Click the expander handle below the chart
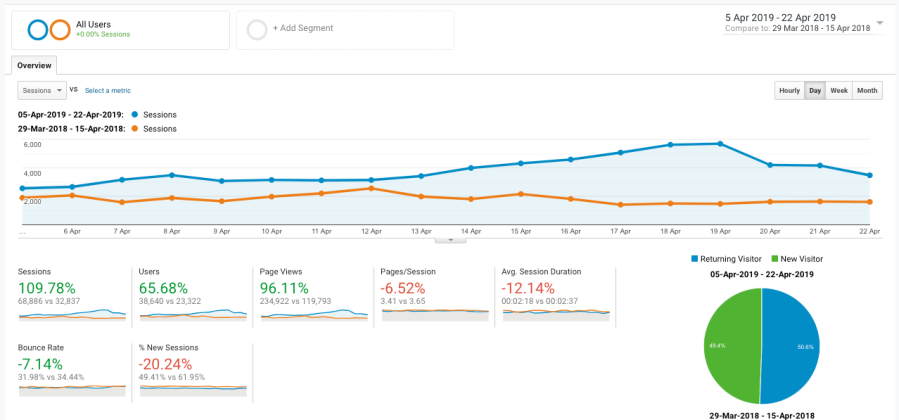Screen dimensions: 899x420 click(450, 240)
